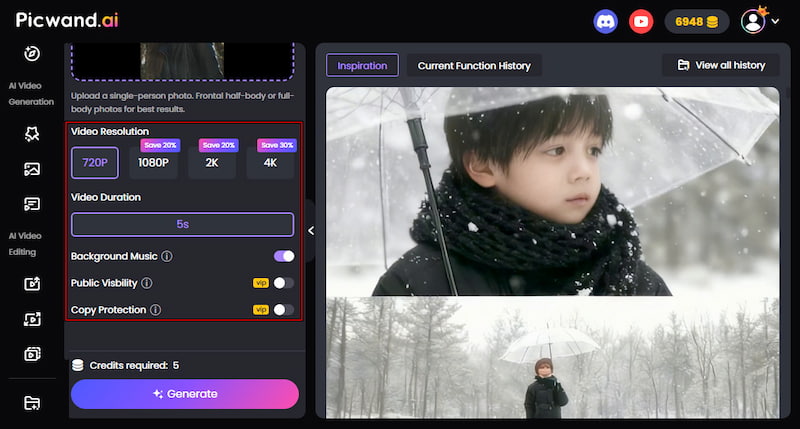This screenshot has width=800, height=429.
Task: Open the folder assets icon in sidebar
Action: (32, 403)
